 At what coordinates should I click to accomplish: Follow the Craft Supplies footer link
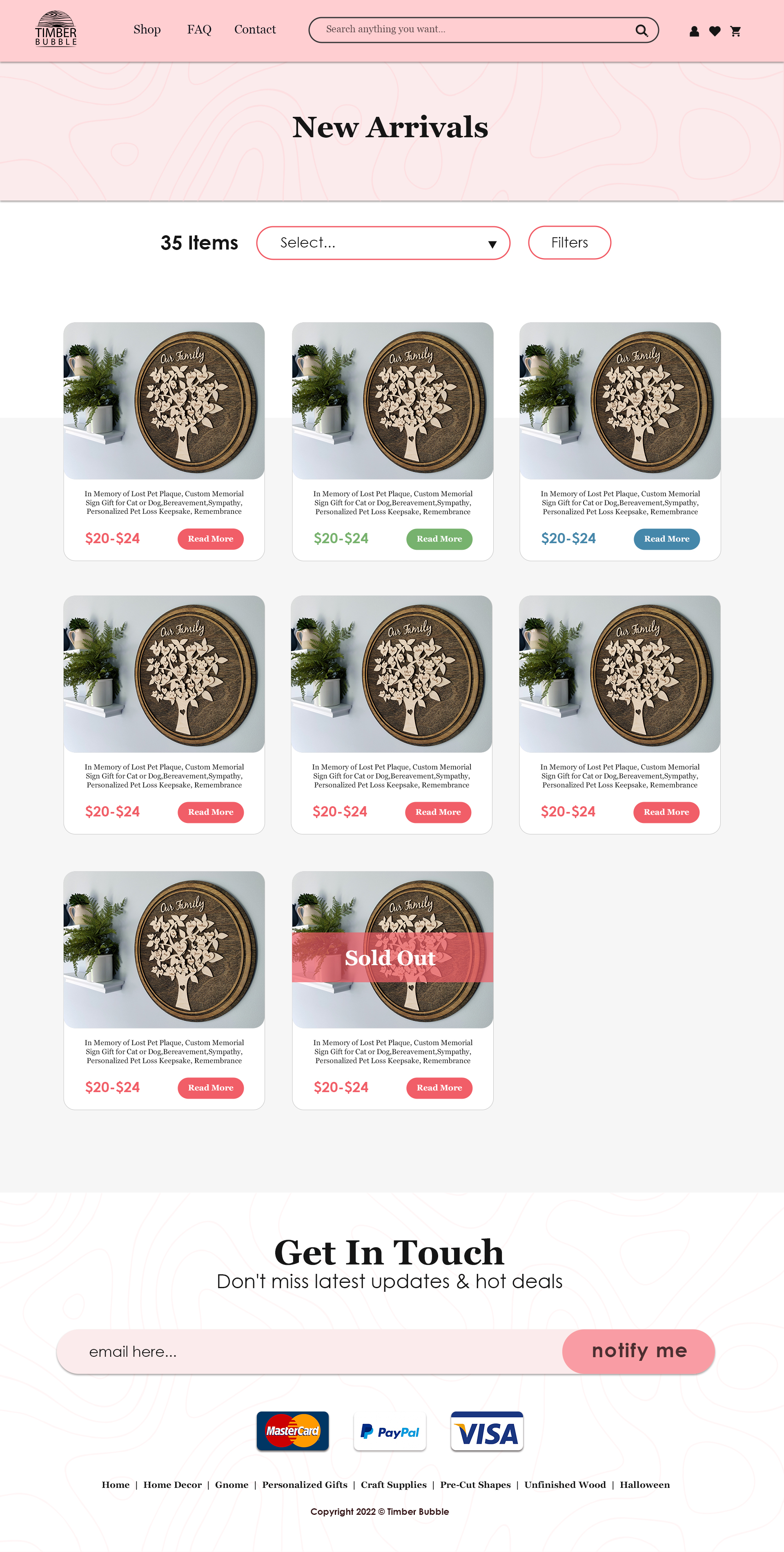click(x=393, y=1485)
